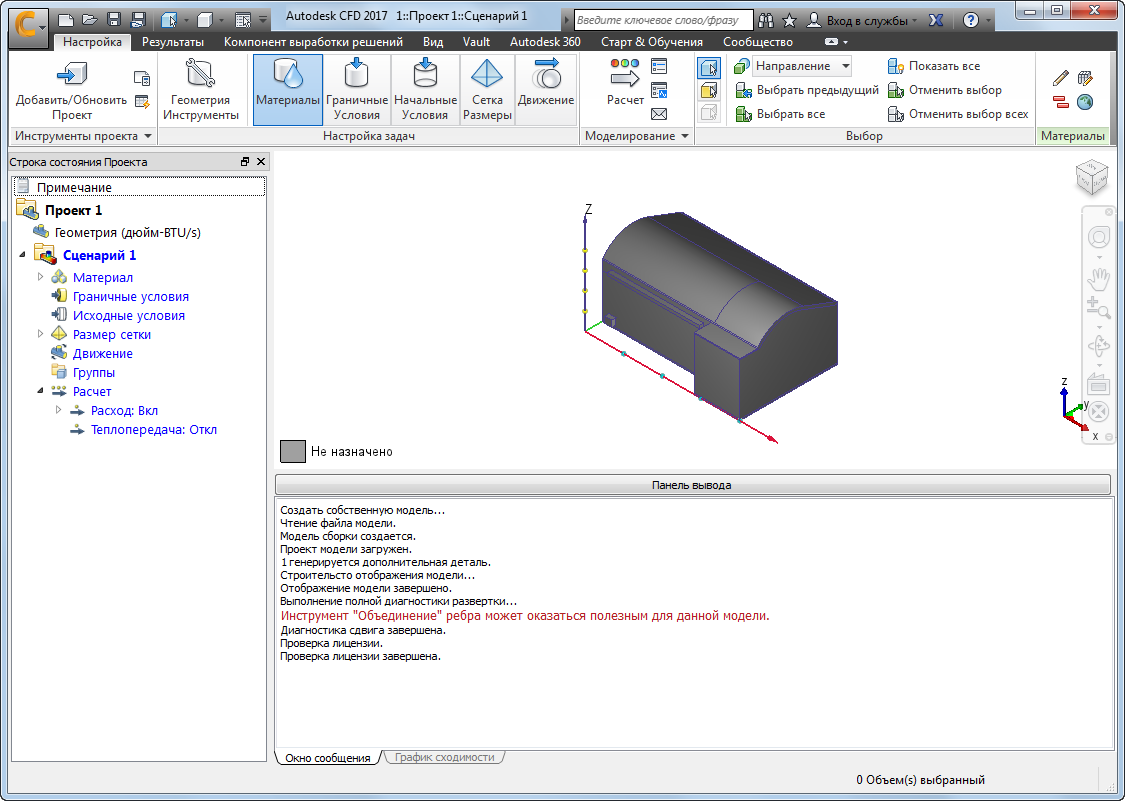
Task: Click the New file icon in quick access toolbar
Action: [65, 20]
